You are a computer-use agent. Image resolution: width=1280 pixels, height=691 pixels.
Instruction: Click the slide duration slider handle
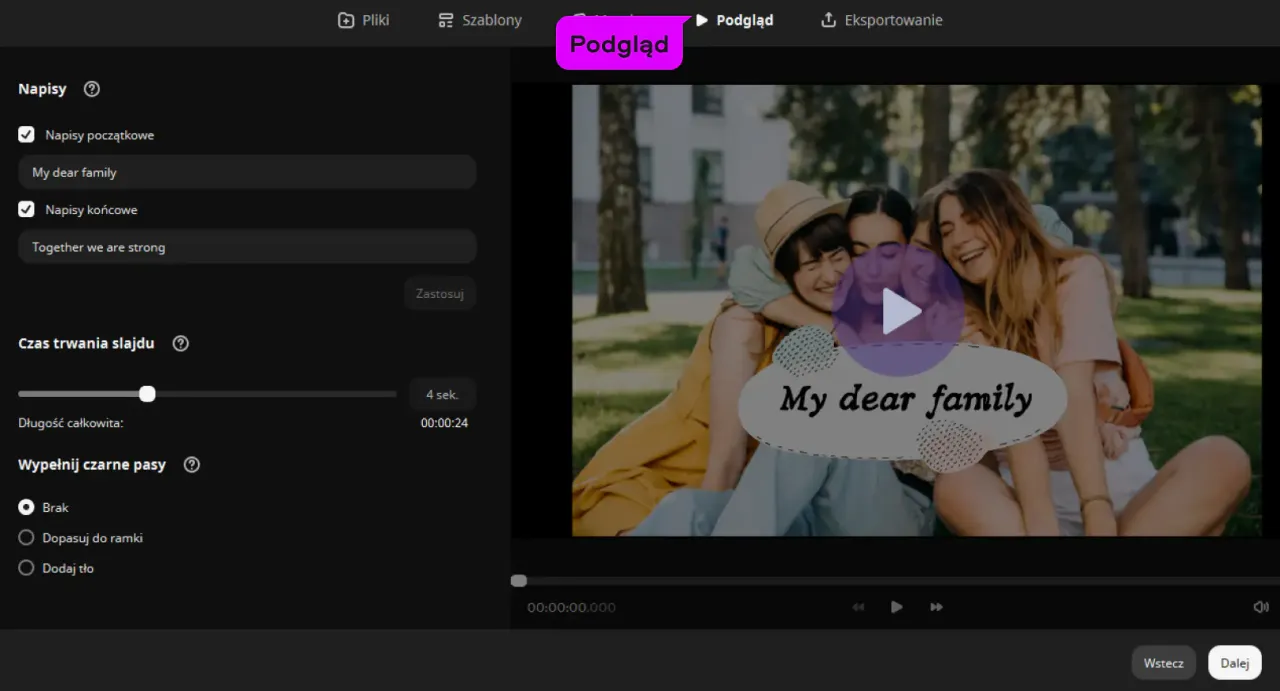point(147,394)
